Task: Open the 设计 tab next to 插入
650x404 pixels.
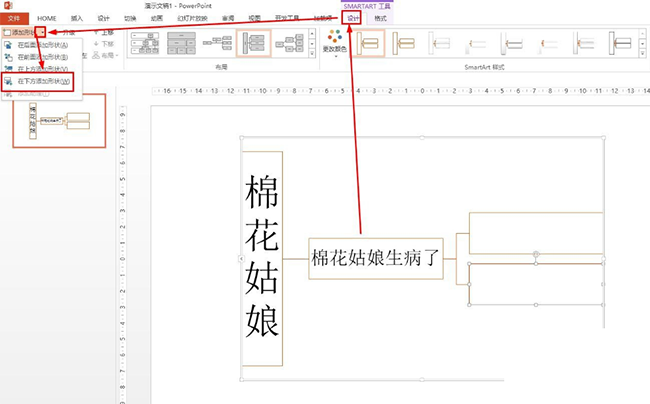Action: 103,19
